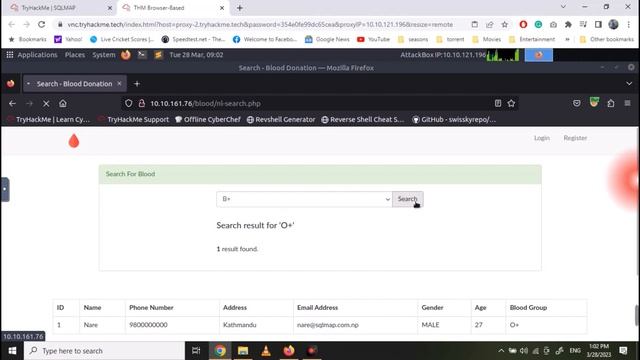Viewport: 640px width, 360px height.
Task: Open Applications menu in AttackBox
Action: point(32,55)
